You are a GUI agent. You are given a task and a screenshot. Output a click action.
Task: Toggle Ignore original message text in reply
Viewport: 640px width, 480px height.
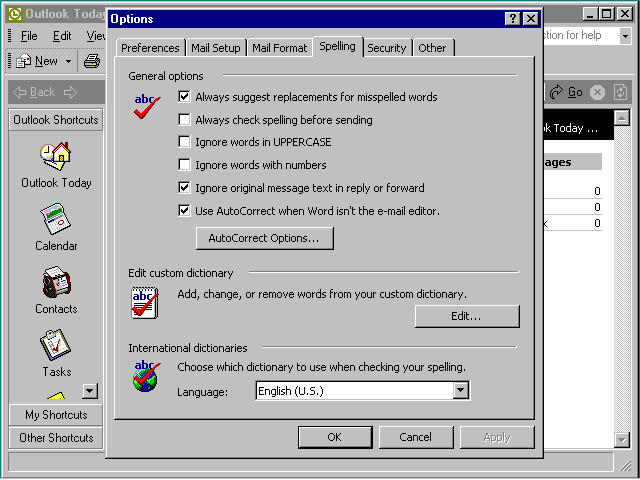coord(184,187)
